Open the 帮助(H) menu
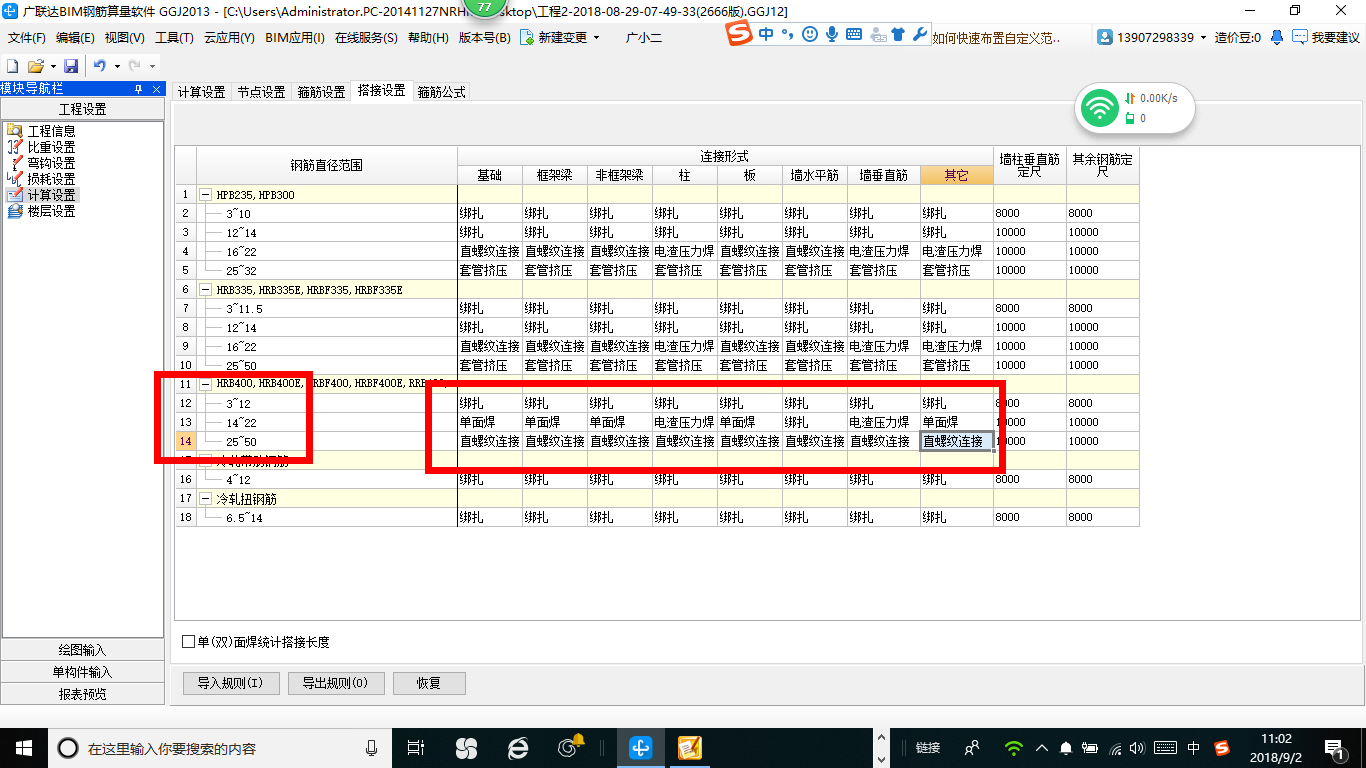 [428, 37]
